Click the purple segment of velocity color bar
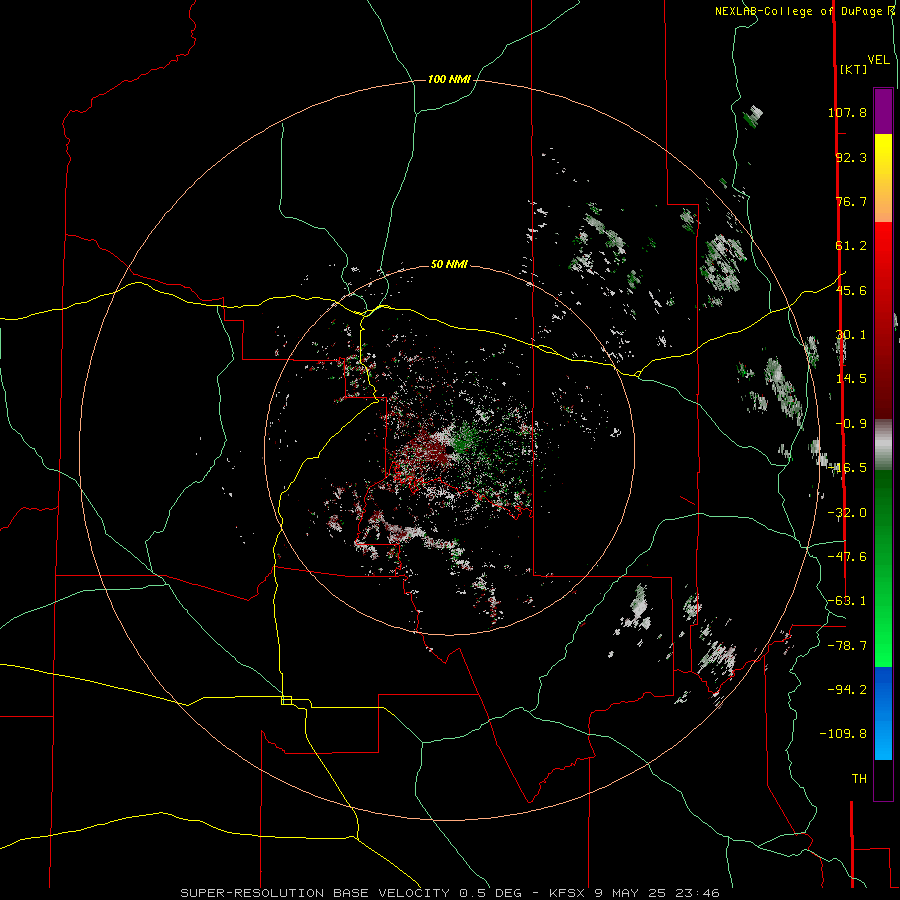Screen dimensions: 900x900 (883, 111)
